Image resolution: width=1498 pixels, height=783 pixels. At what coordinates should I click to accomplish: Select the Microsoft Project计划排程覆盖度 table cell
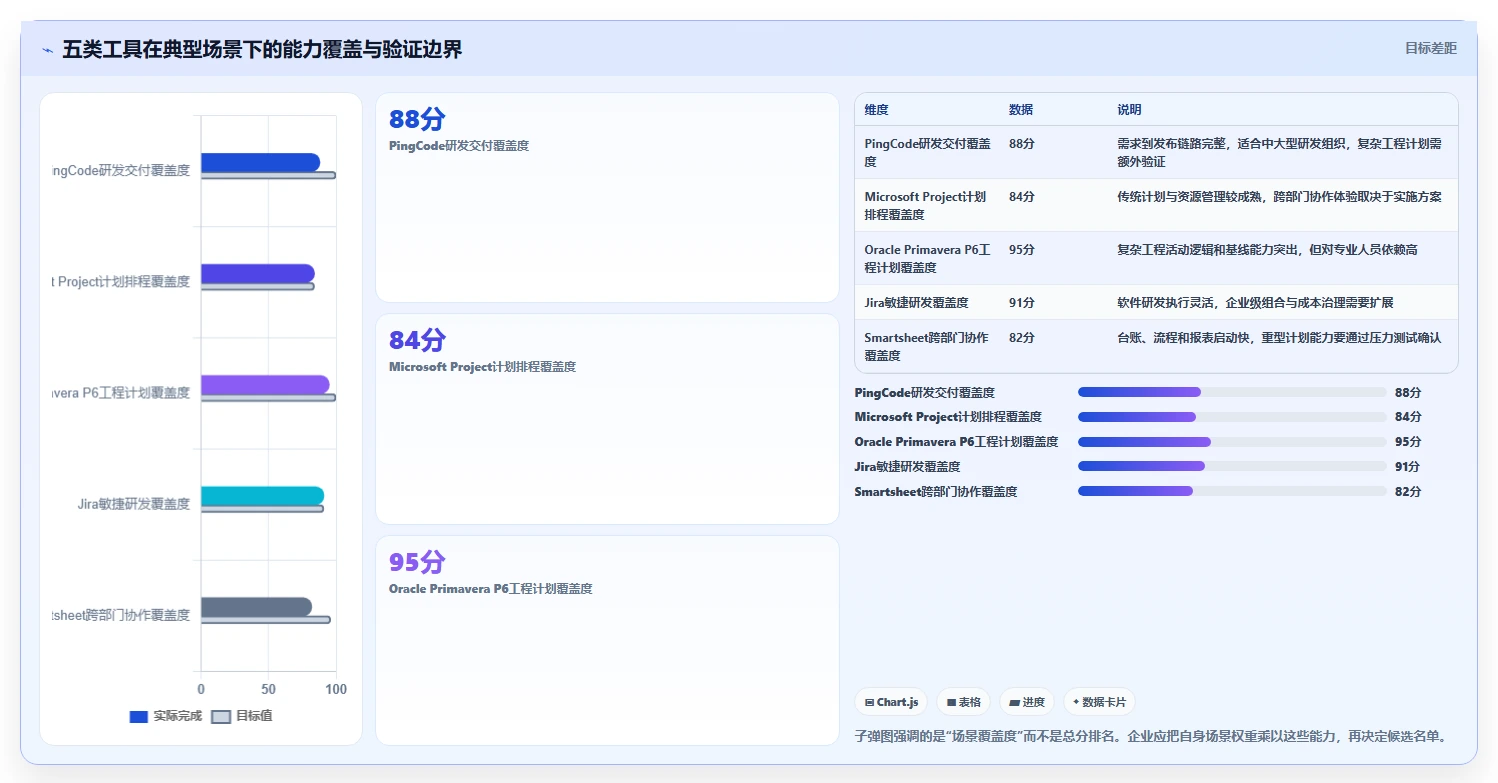[x=926, y=205]
